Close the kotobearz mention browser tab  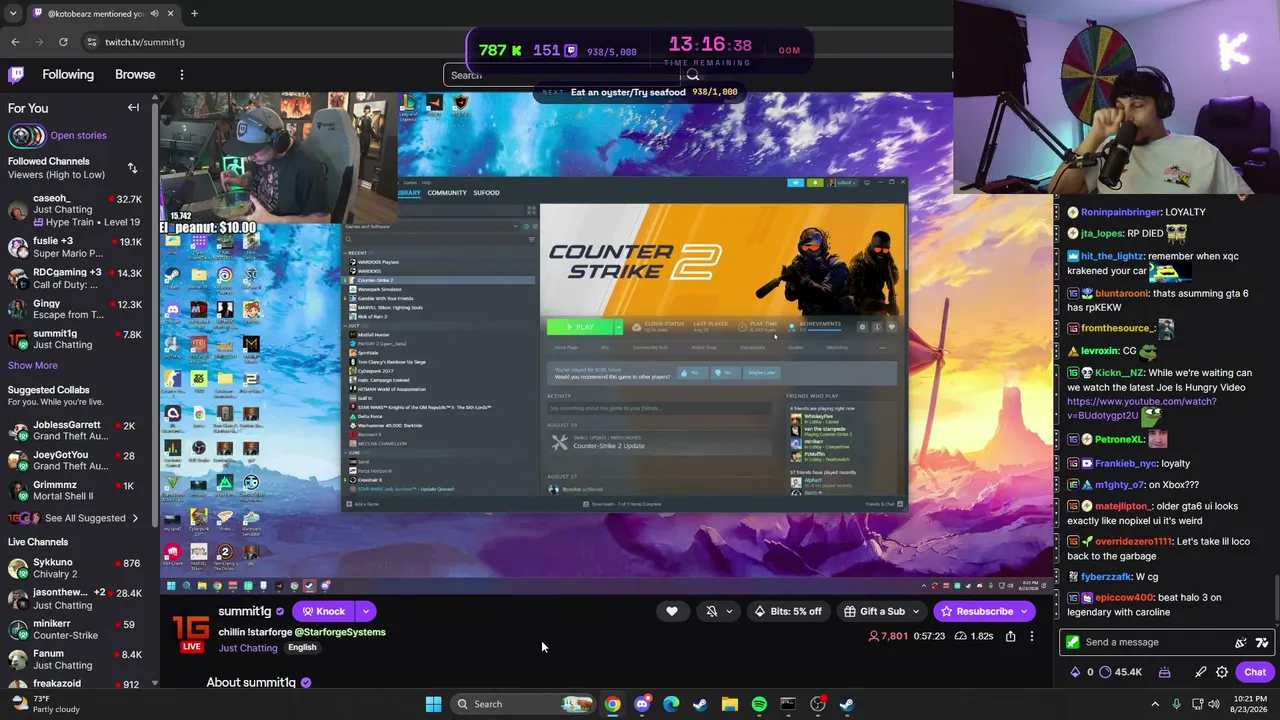click(170, 13)
